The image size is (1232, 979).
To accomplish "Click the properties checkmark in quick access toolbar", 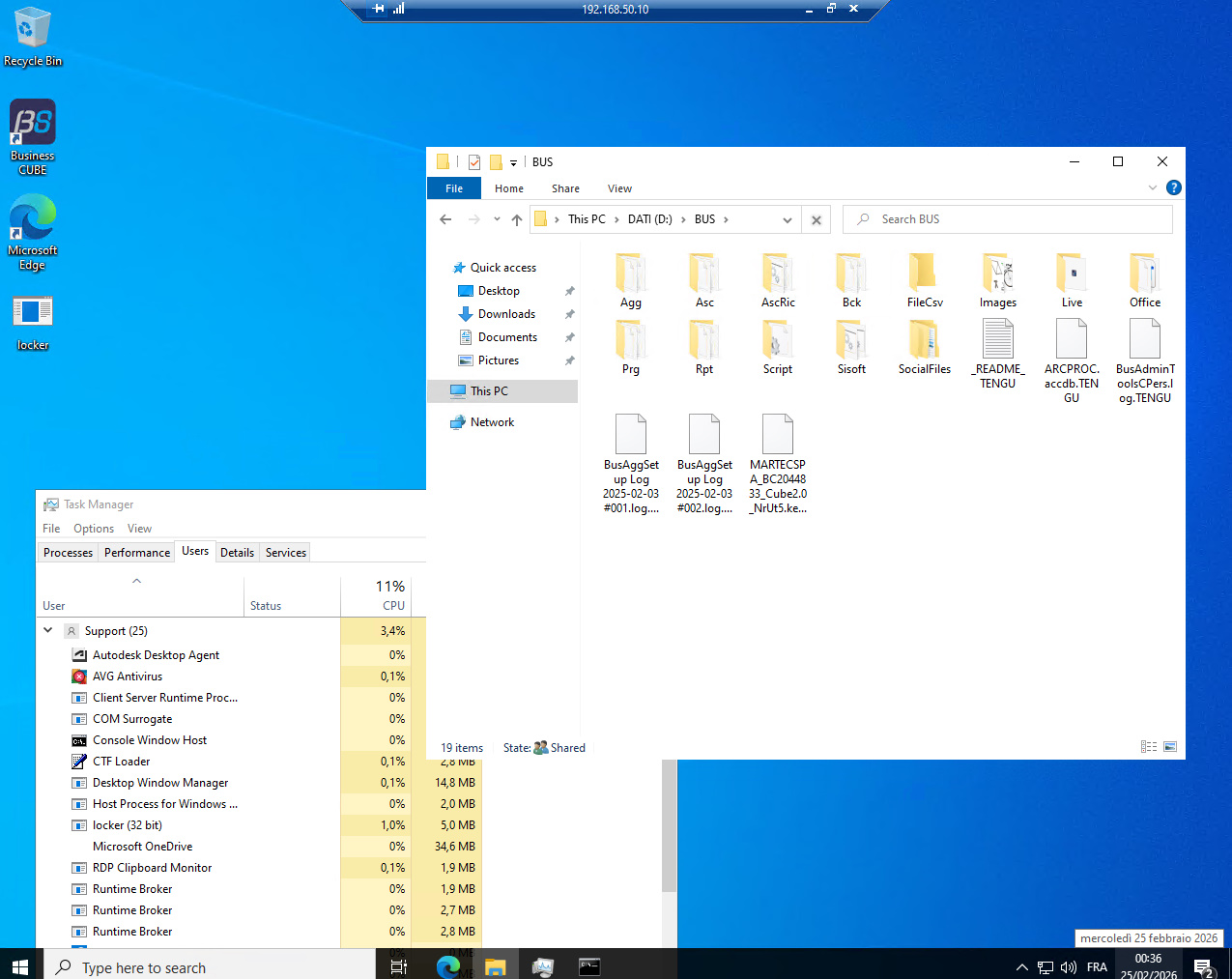I will pyautogui.click(x=474, y=162).
